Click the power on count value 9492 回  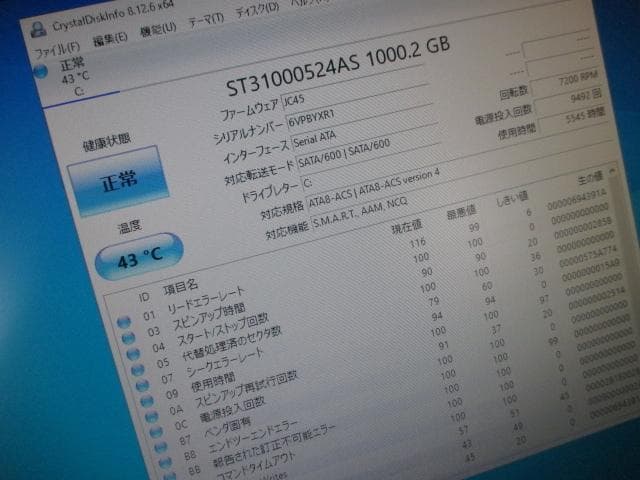(568, 101)
